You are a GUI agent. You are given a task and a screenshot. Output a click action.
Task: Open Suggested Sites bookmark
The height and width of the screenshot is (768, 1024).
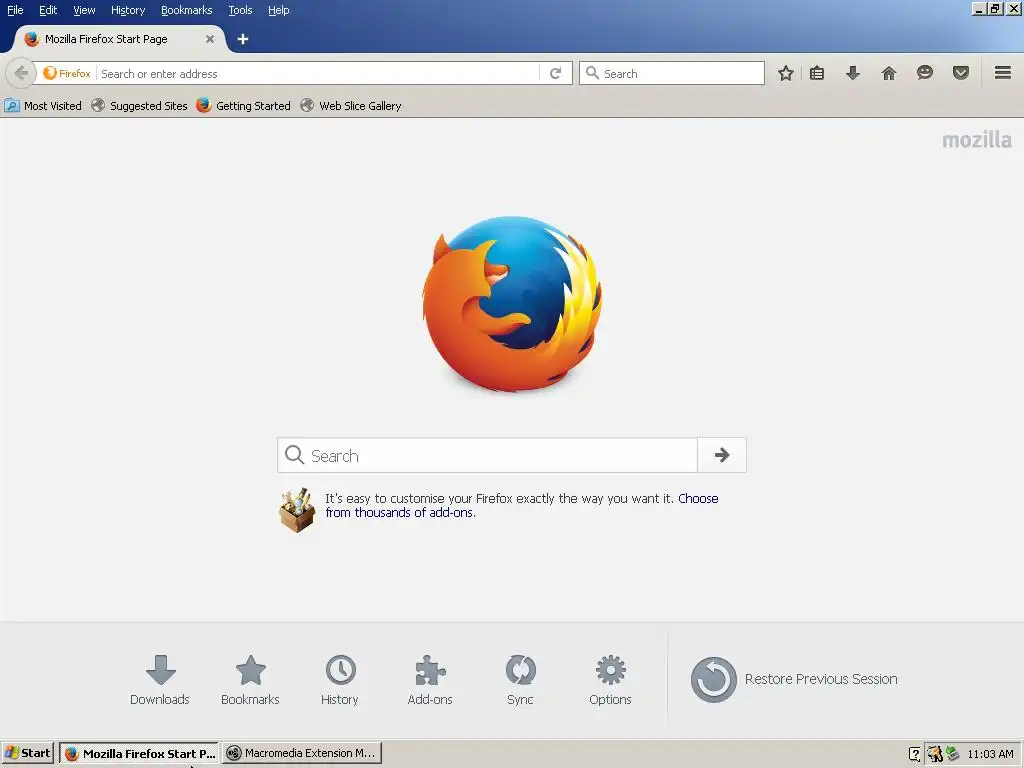point(139,106)
